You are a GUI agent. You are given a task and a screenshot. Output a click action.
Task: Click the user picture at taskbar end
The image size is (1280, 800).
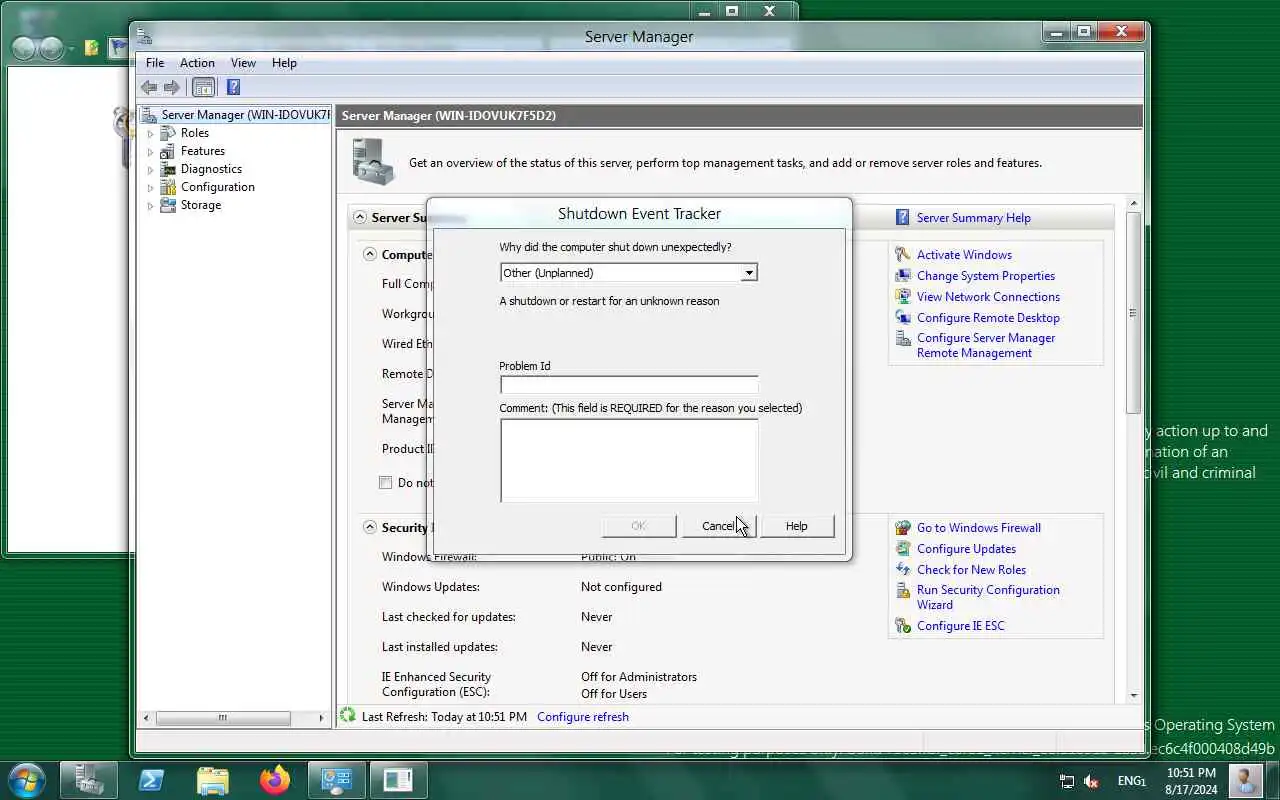point(1245,780)
